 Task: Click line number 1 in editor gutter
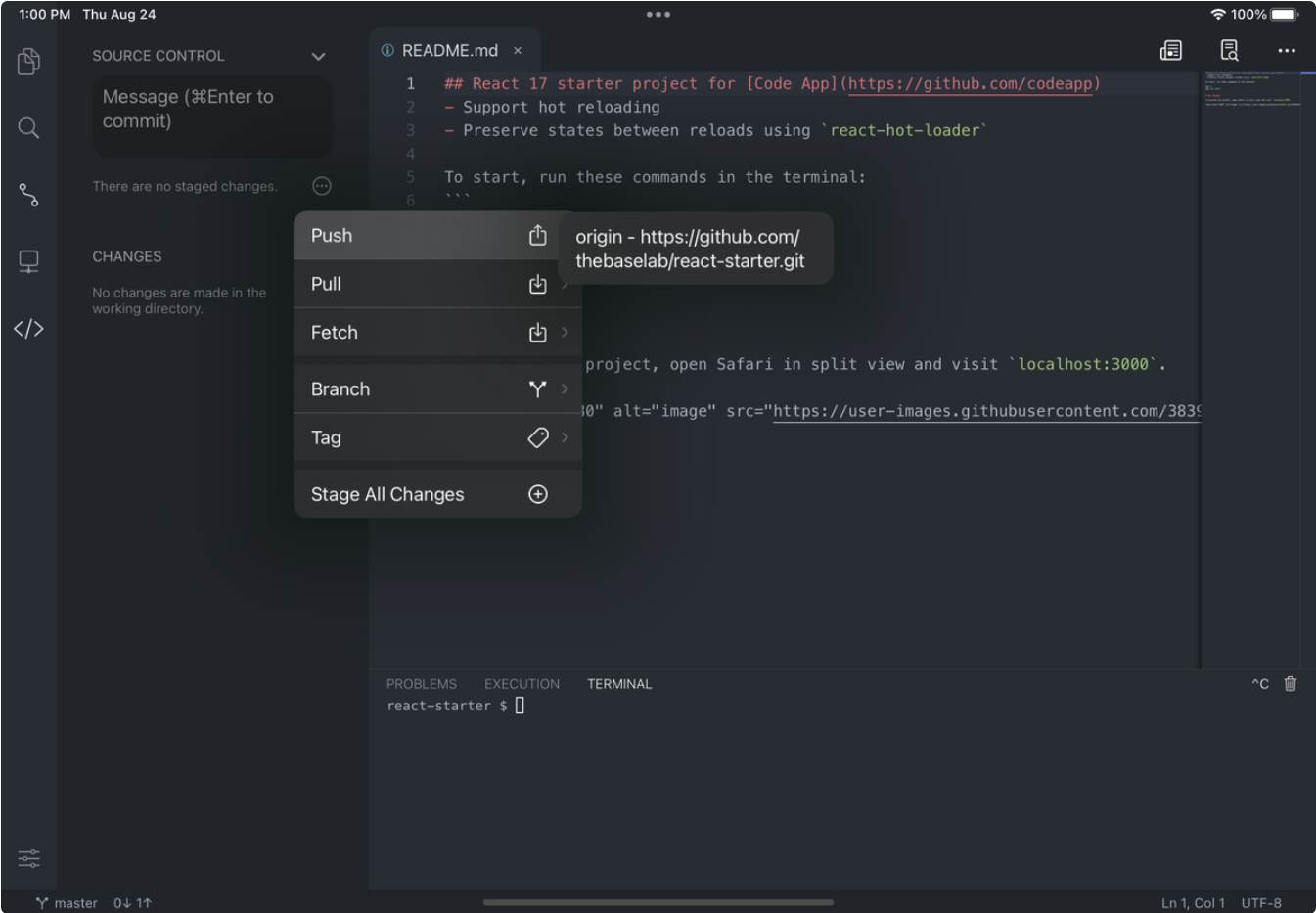tap(411, 84)
